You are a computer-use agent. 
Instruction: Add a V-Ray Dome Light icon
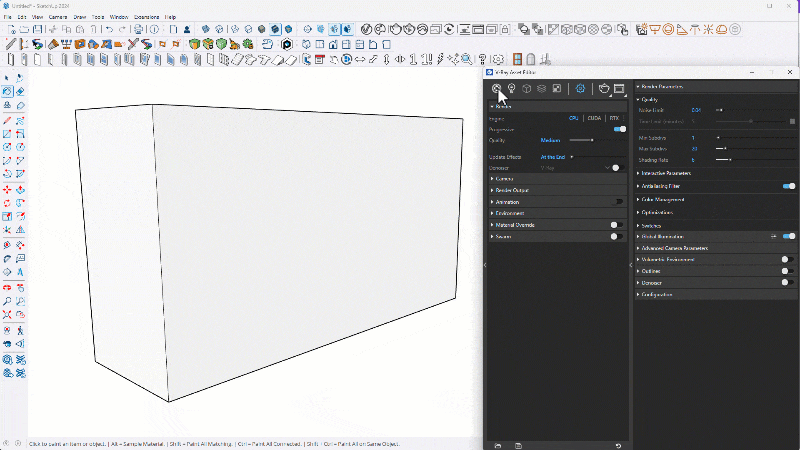(721, 30)
